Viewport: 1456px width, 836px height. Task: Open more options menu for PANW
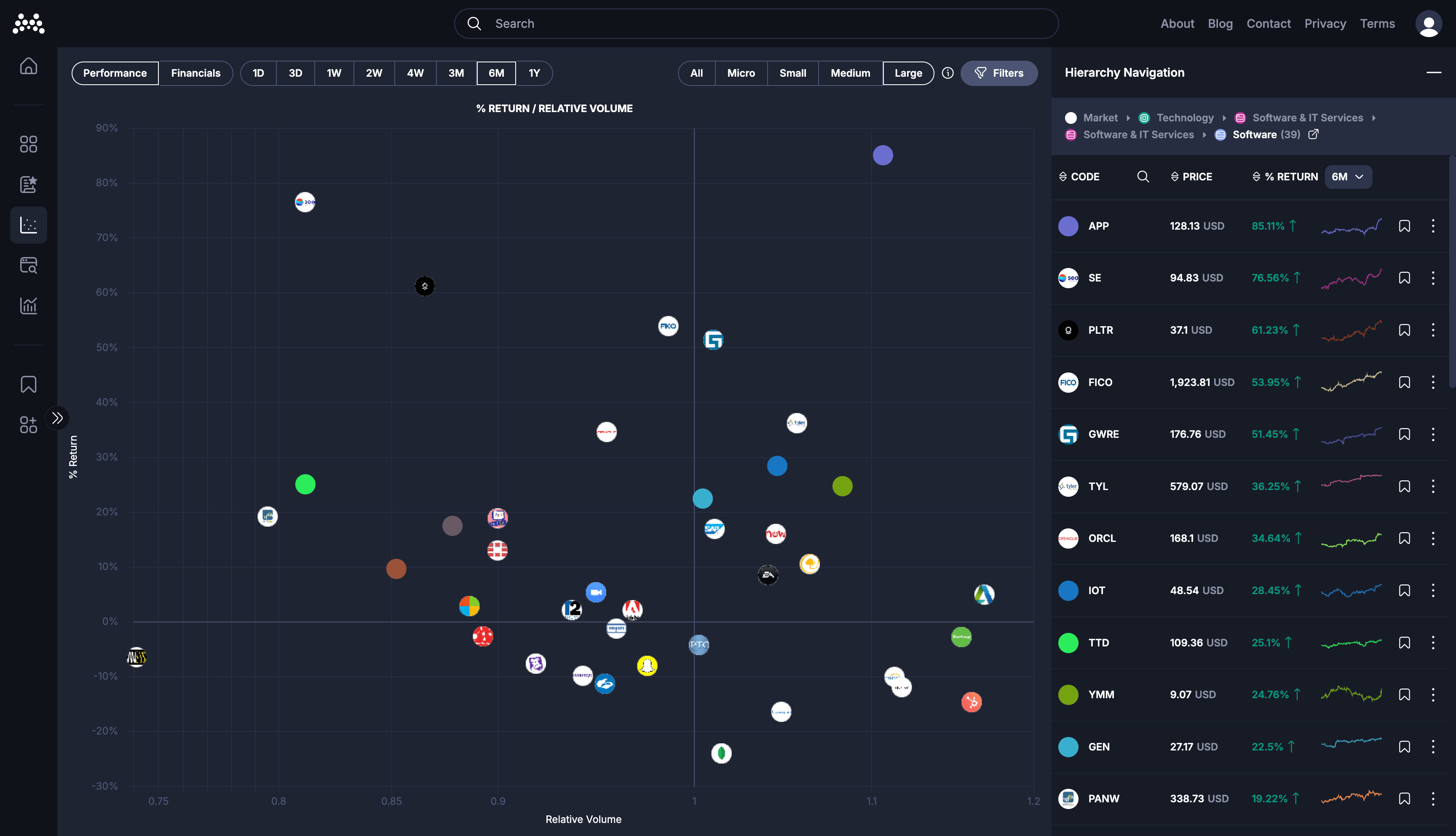pyautogui.click(x=1432, y=798)
